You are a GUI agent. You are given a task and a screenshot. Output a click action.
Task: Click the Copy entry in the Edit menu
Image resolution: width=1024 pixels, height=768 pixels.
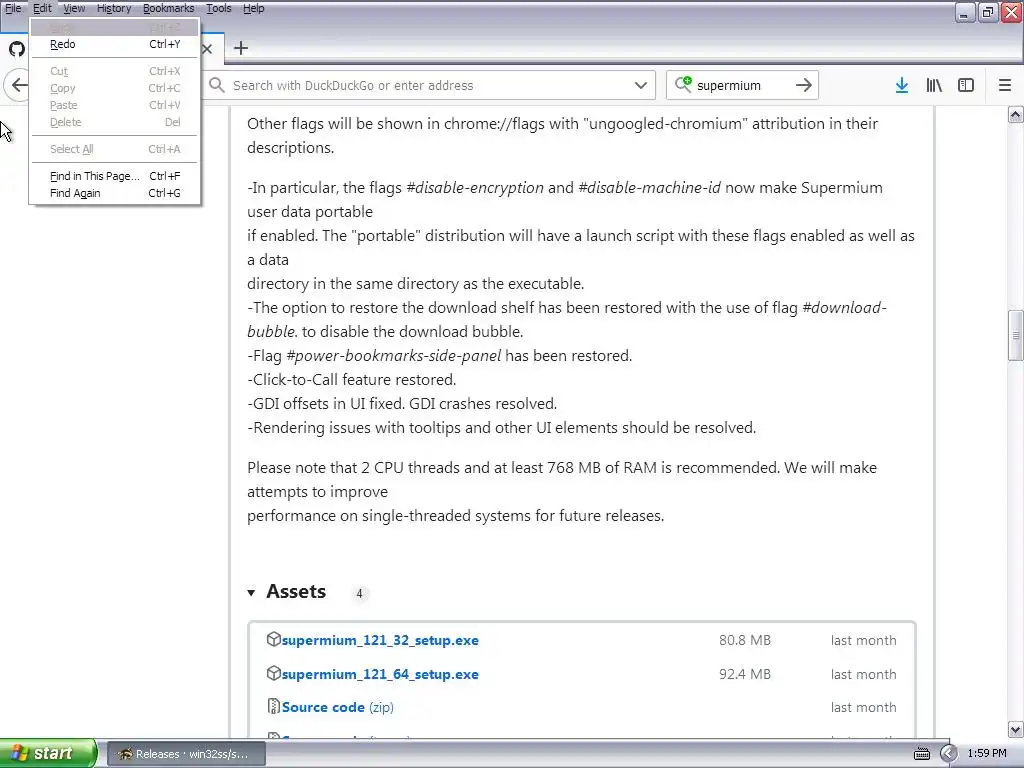pos(115,88)
